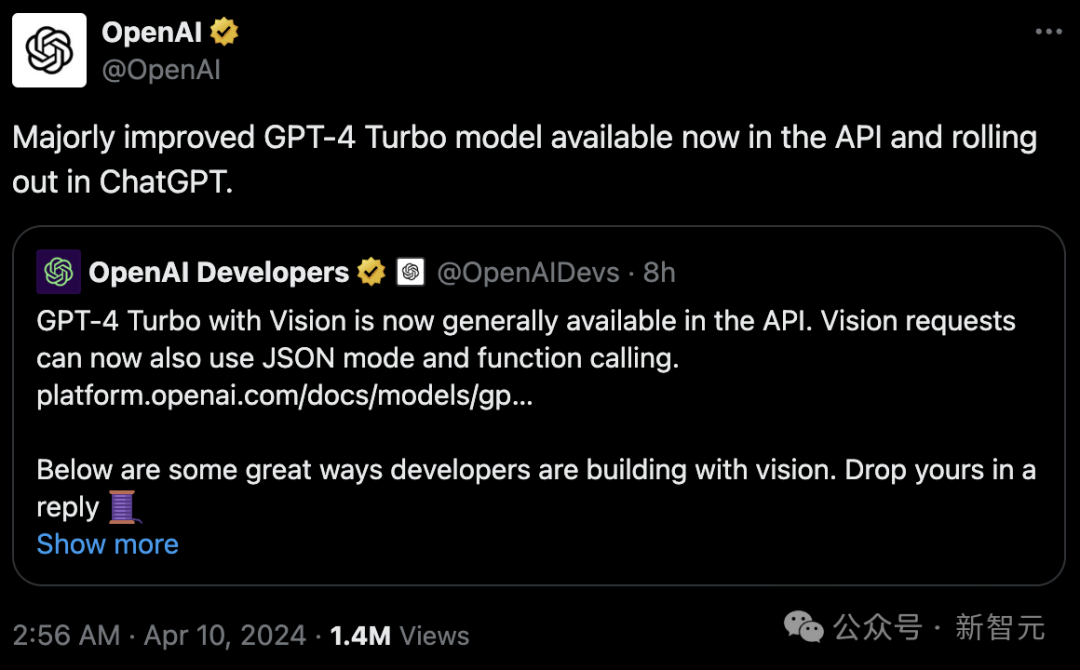Open the OpenAI profile avatar
The image size is (1080, 670).
50,50
